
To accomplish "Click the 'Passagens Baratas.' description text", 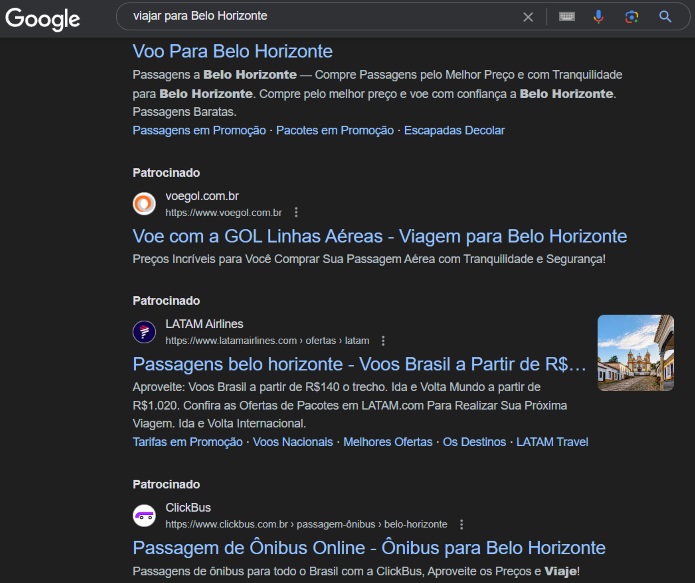I will [184, 112].
